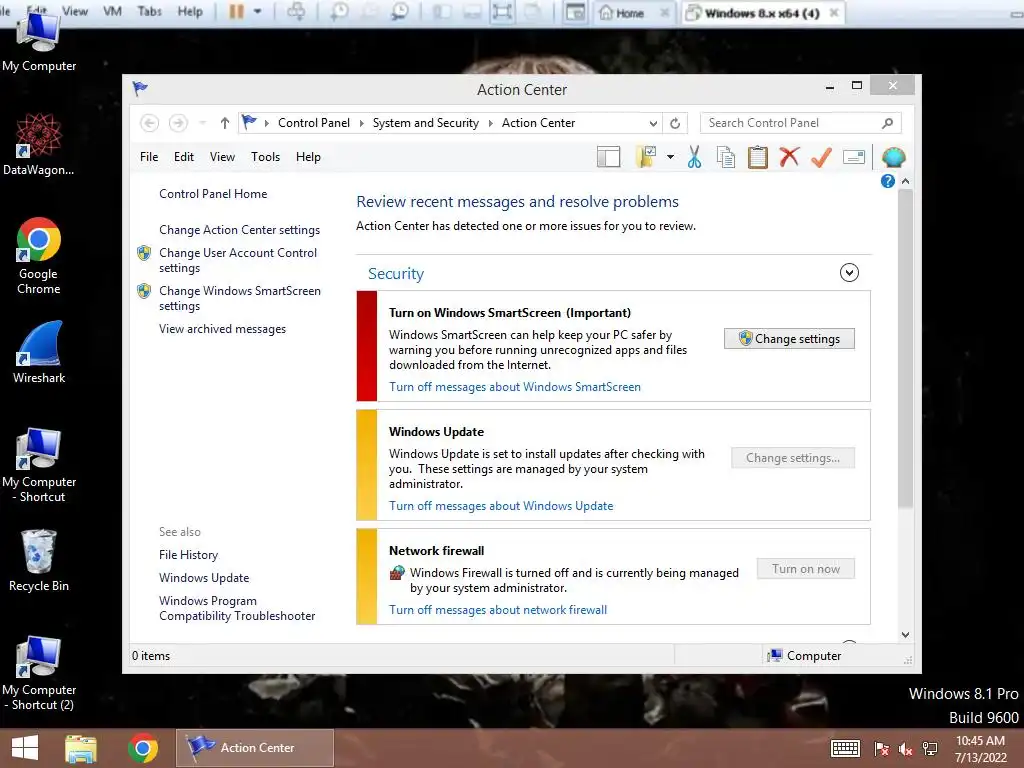The height and width of the screenshot is (768, 1024).
Task: Open the Help menu in Action Center
Action: pos(308,157)
